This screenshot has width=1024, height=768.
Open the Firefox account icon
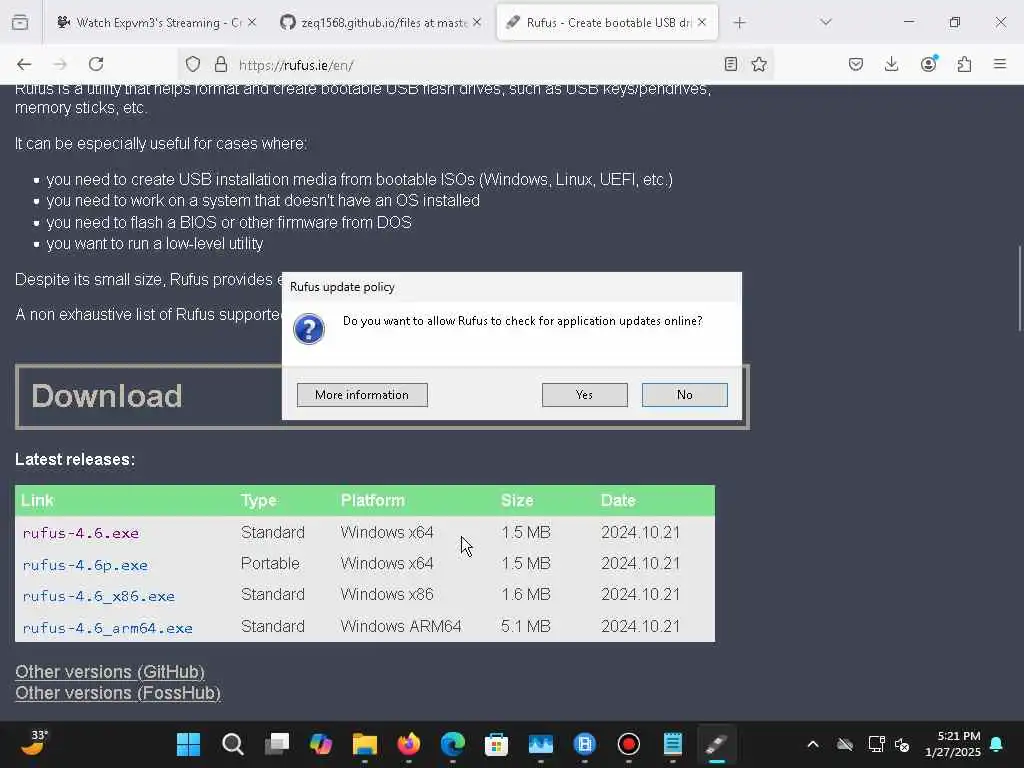(x=928, y=64)
